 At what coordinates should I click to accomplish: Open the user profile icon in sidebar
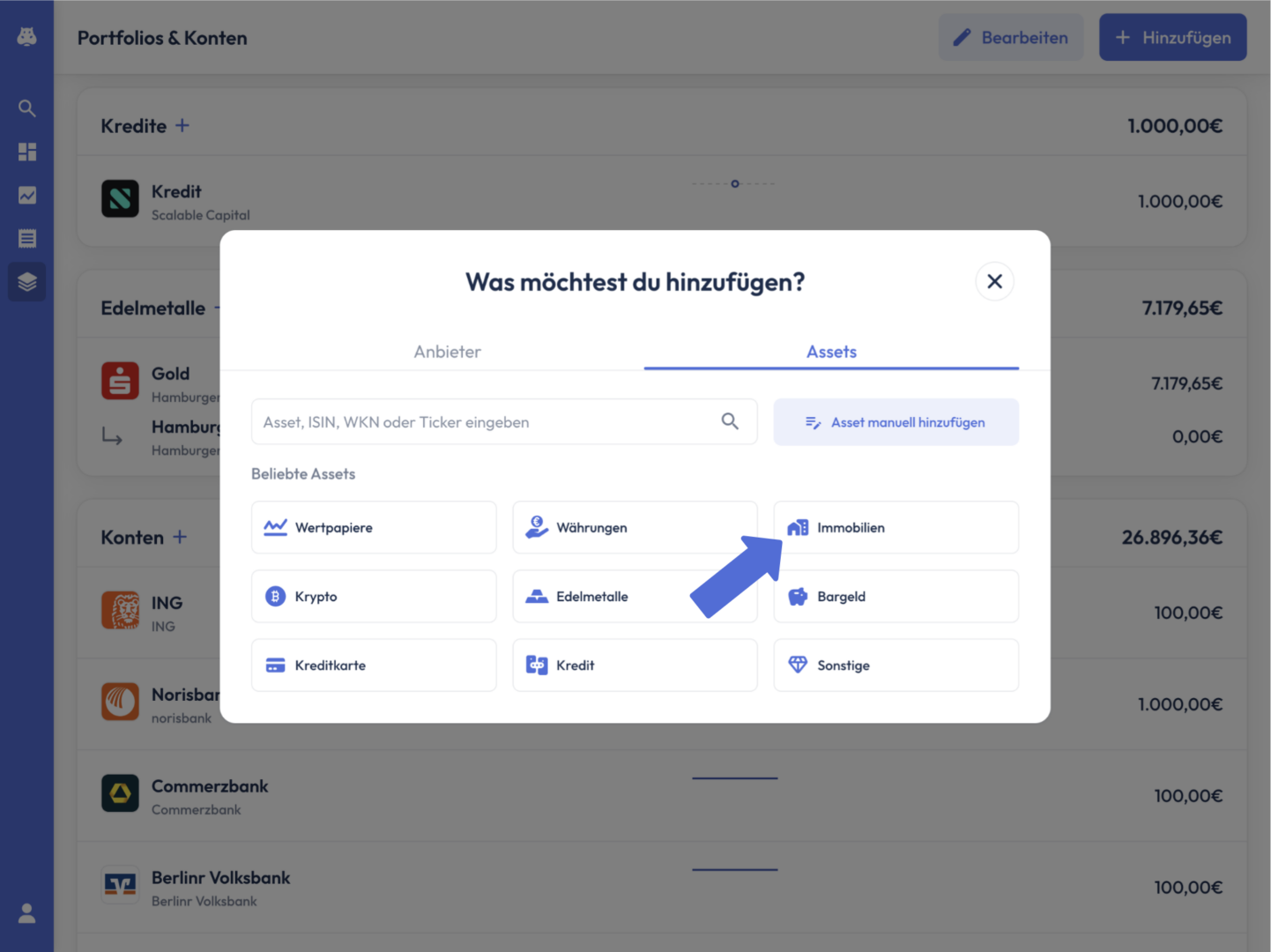tap(27, 913)
